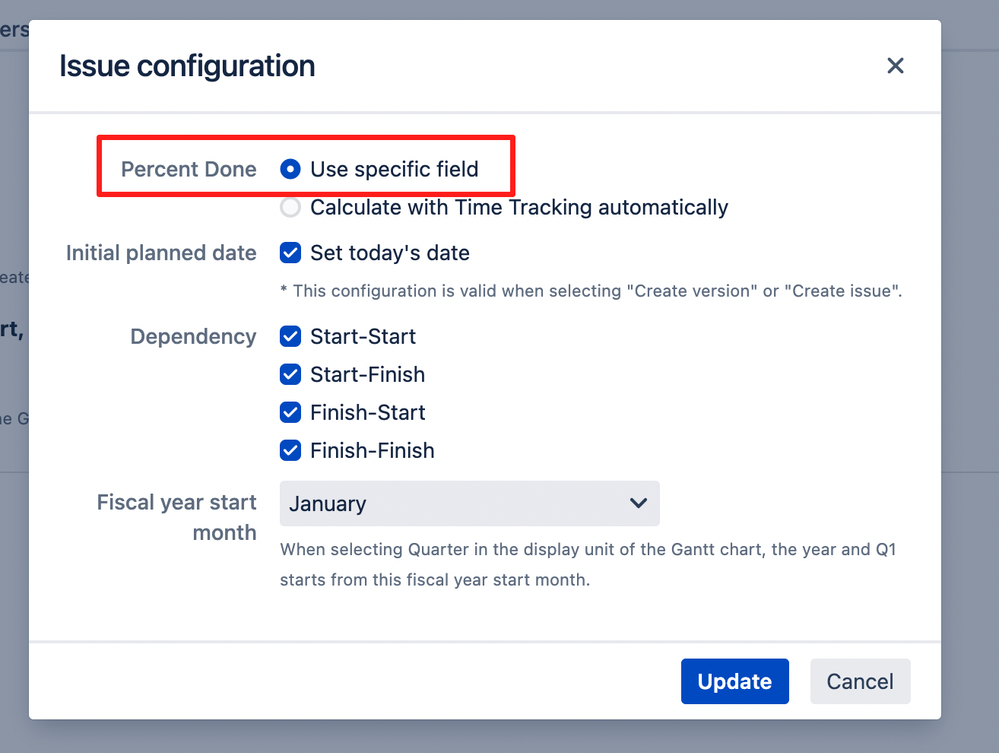Viewport: 999px width, 753px height.
Task: Disable the Finish-Start dependency checkbox
Action: [x=290, y=413]
